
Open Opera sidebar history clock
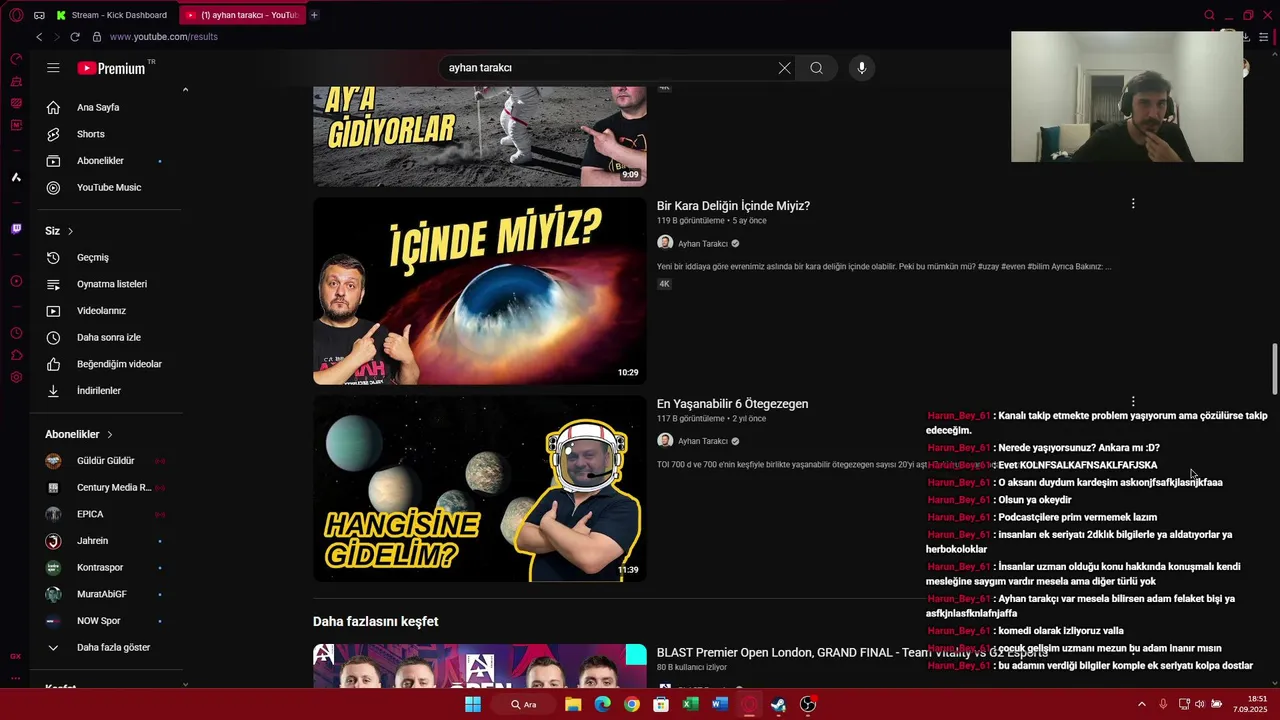click(16, 333)
